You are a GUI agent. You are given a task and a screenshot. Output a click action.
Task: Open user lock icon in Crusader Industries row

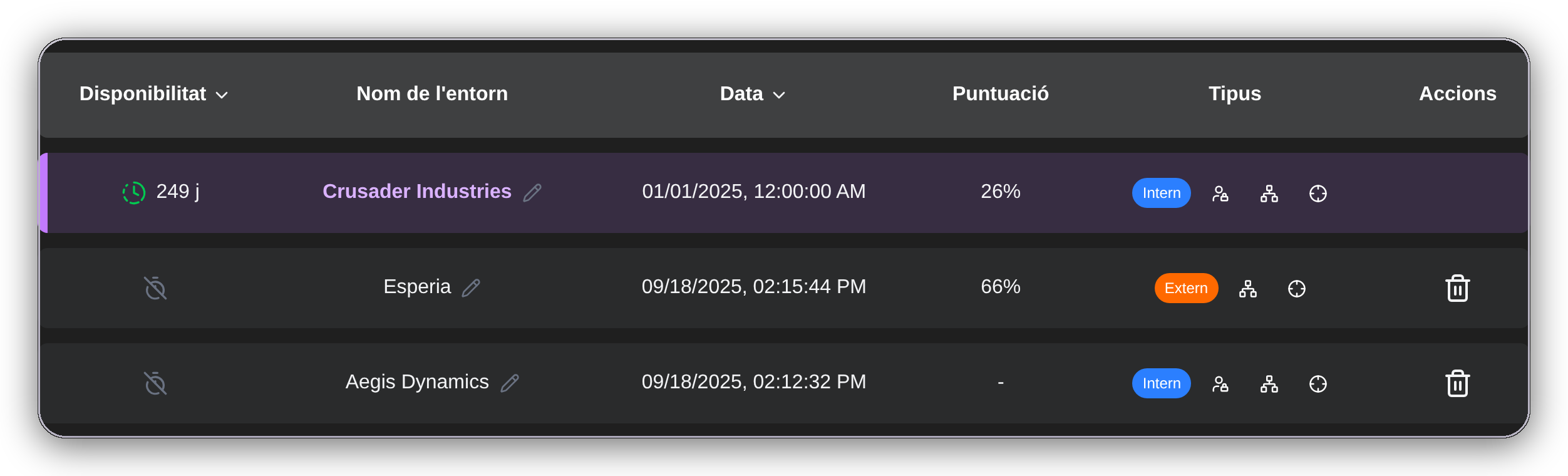coord(1220,194)
